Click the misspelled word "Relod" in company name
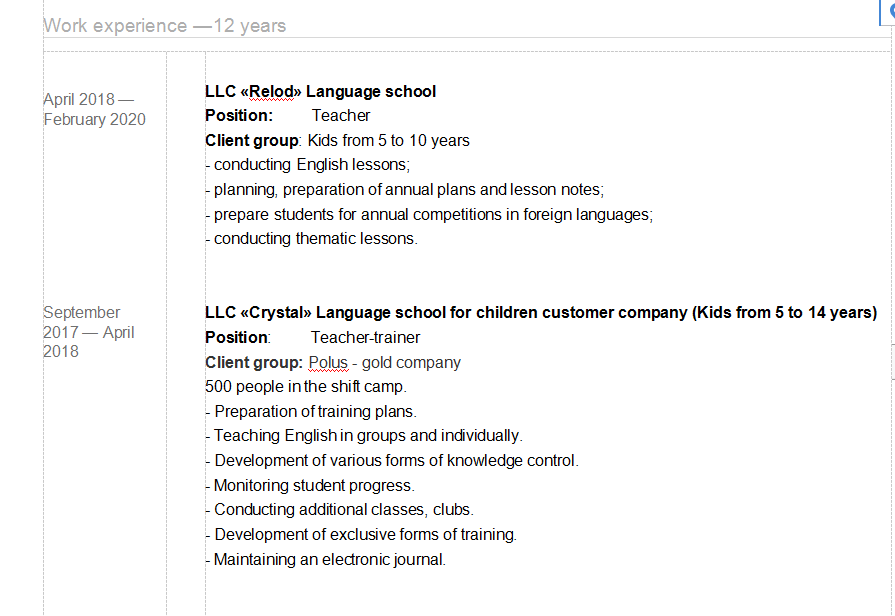Viewport: 895px width, 616px height. 270,92
